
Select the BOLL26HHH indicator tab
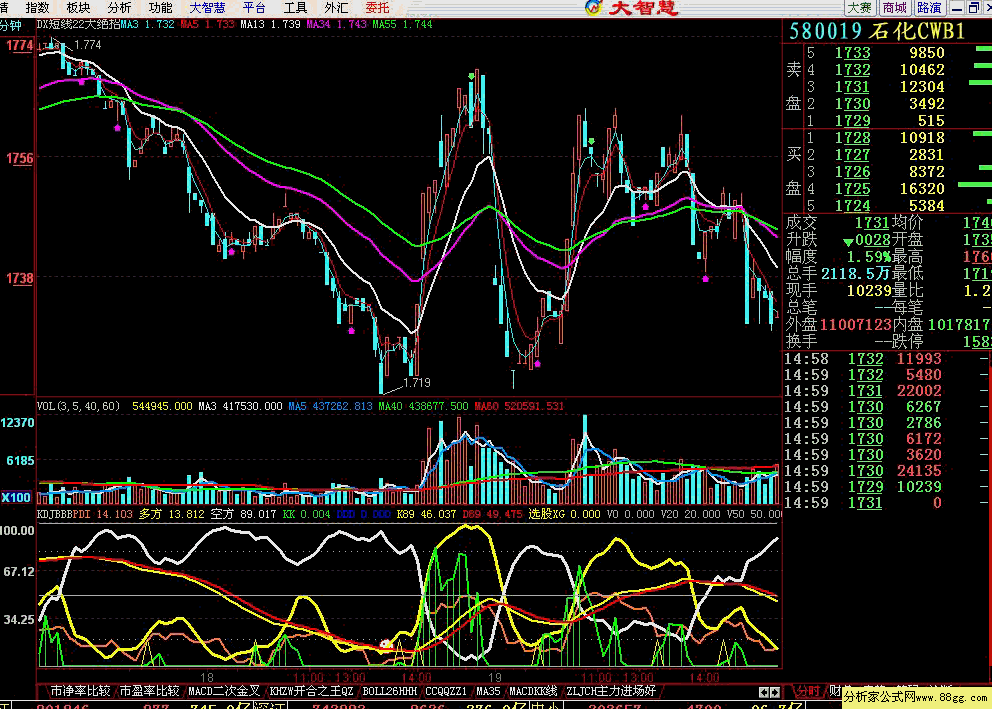click(x=390, y=691)
